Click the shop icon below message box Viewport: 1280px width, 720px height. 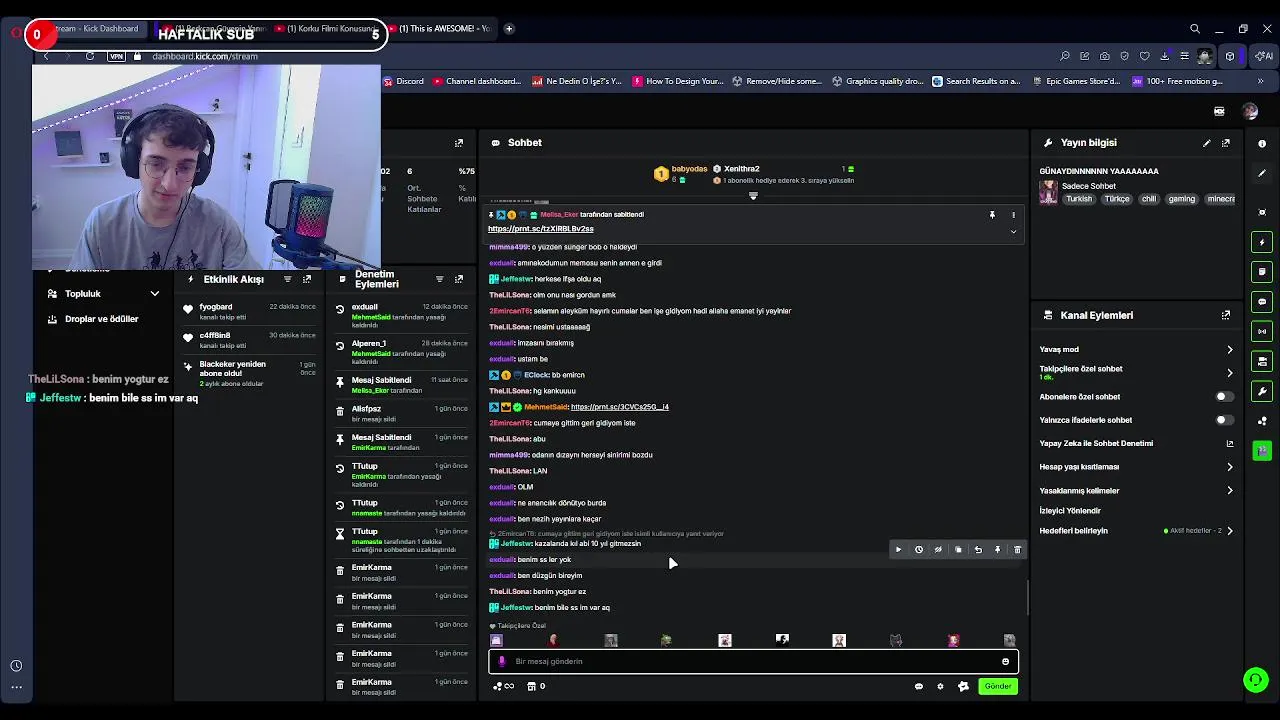[x=531, y=686]
